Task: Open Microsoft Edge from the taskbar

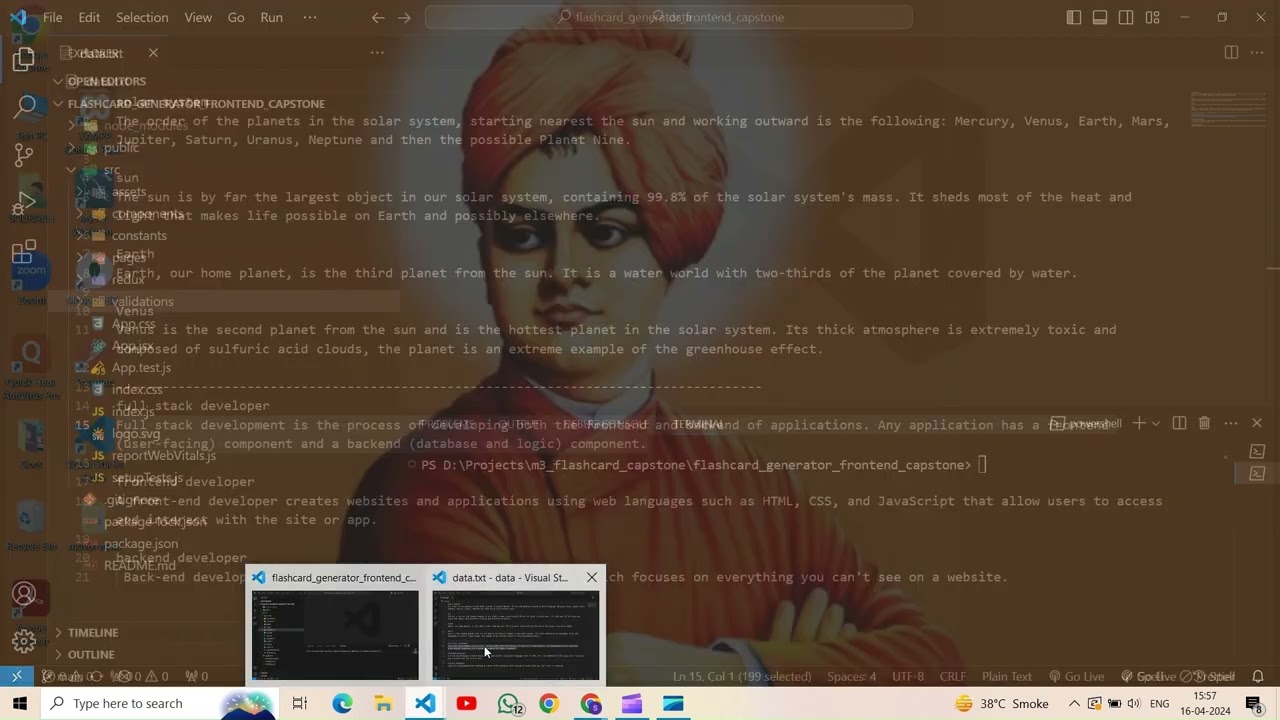Action: tap(342, 704)
